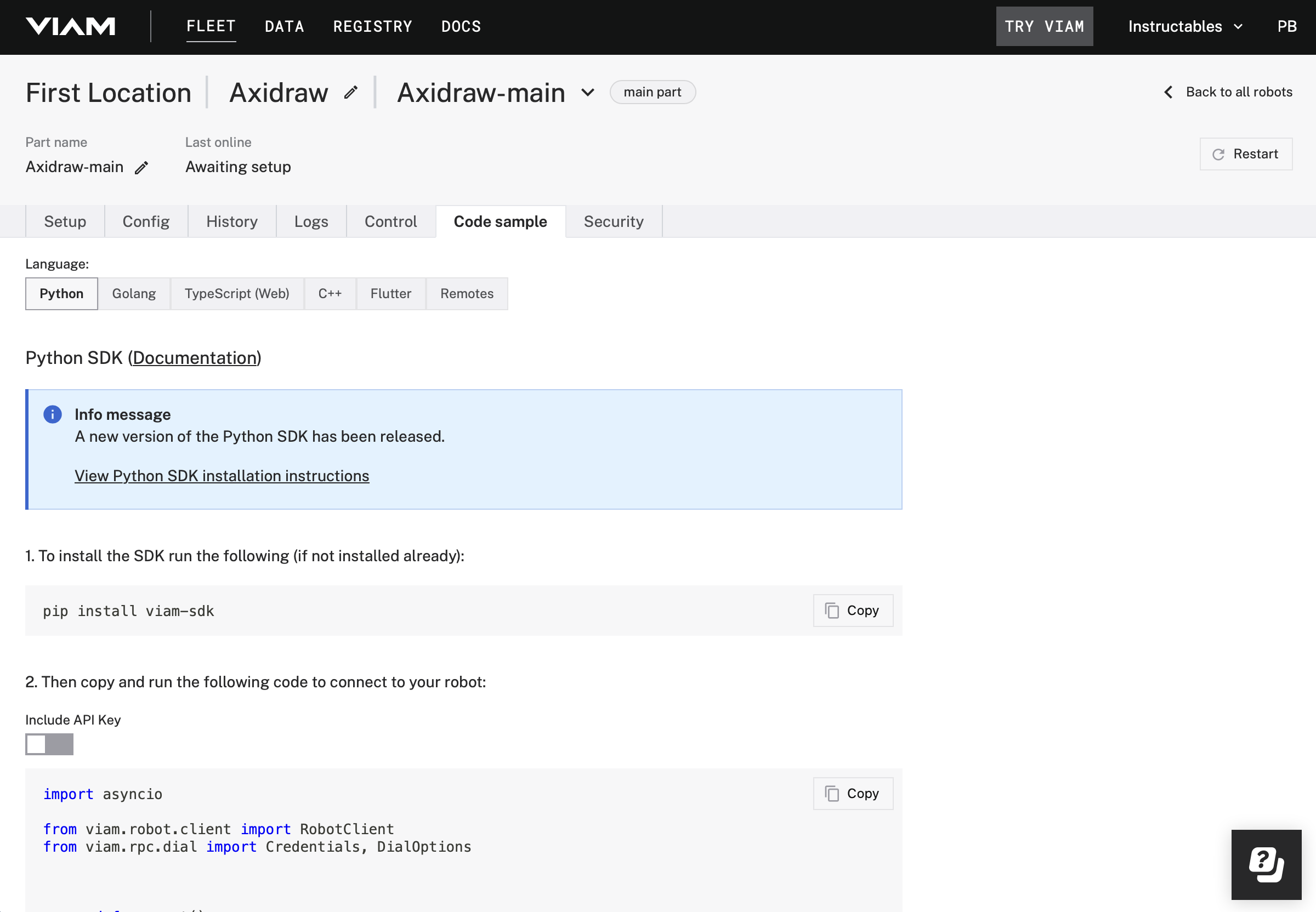
Task: Click the Restart button icon
Action: [x=1218, y=154]
